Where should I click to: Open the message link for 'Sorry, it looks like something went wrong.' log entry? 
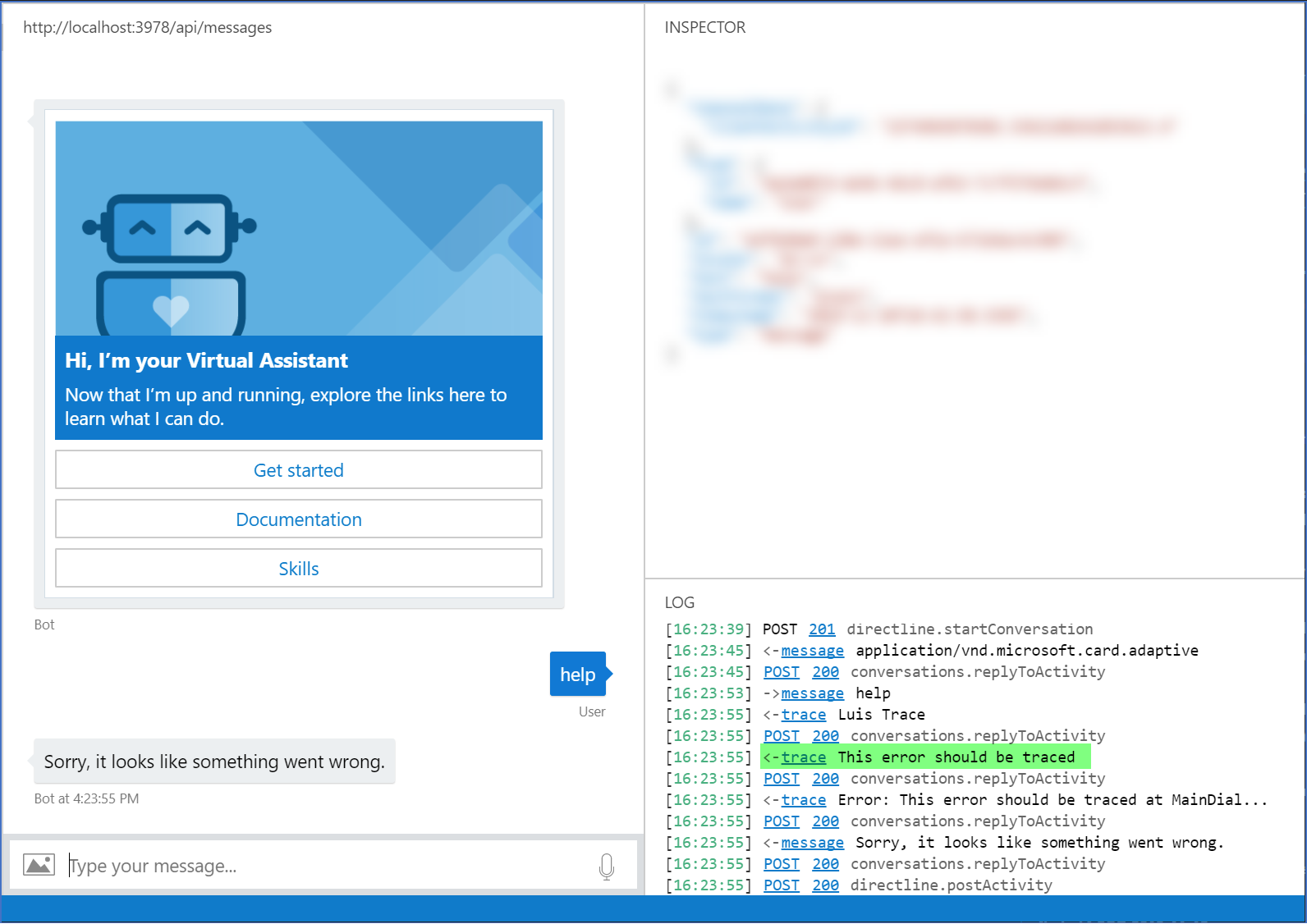(812, 843)
